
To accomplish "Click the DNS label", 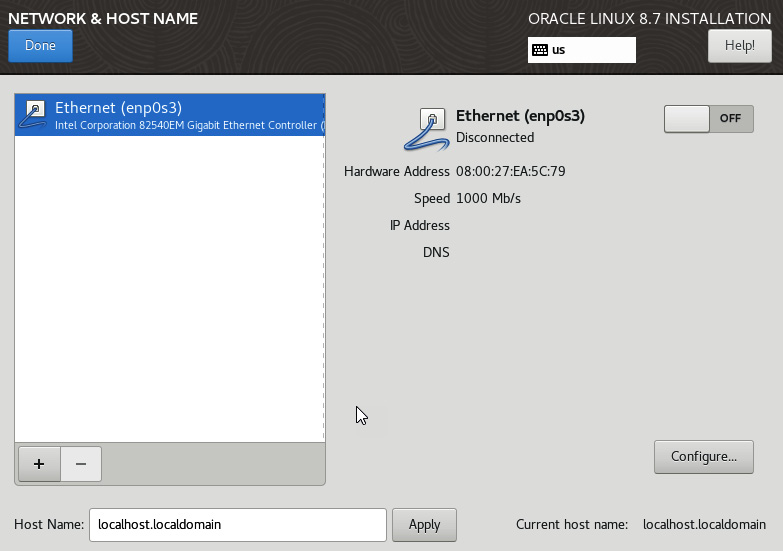I will tap(436, 252).
